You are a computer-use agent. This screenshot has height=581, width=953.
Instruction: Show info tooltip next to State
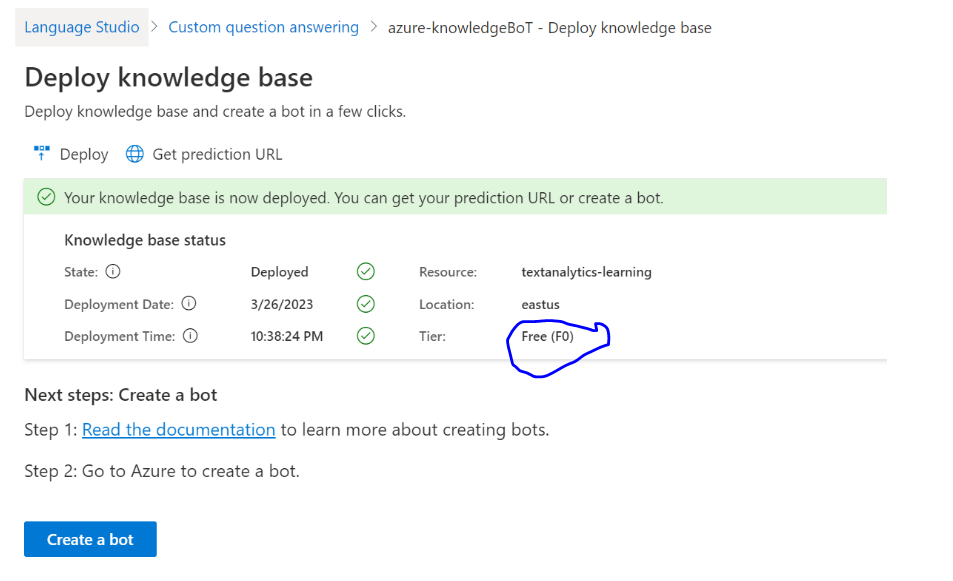coord(113,271)
